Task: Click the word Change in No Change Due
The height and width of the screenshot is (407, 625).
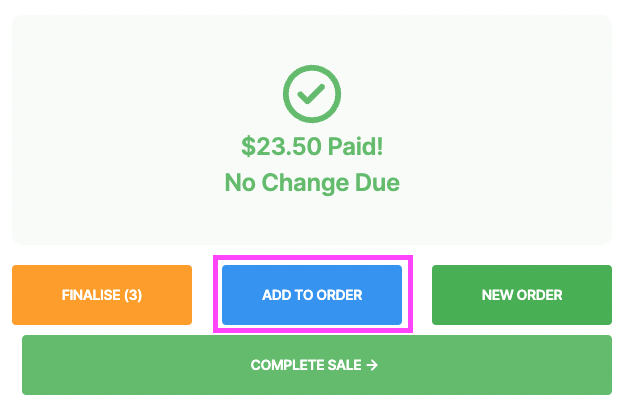Action: point(305,183)
